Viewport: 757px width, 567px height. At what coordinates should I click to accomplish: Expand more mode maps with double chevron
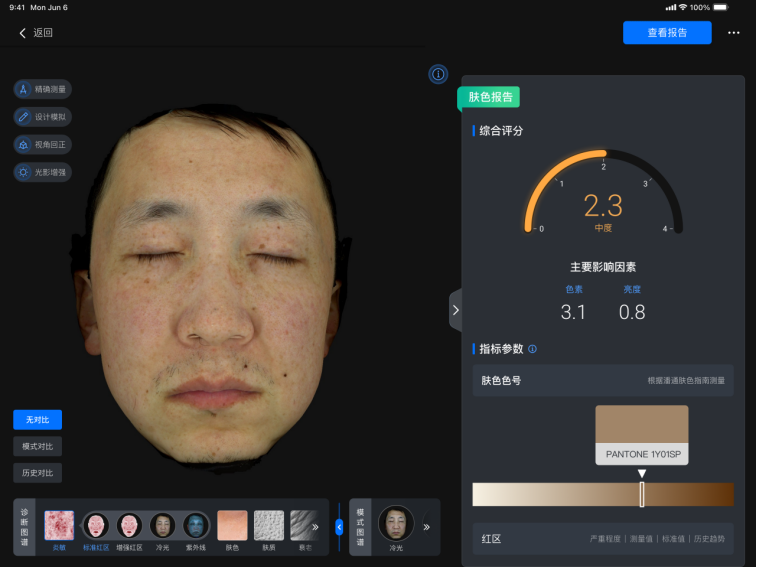coord(427,527)
